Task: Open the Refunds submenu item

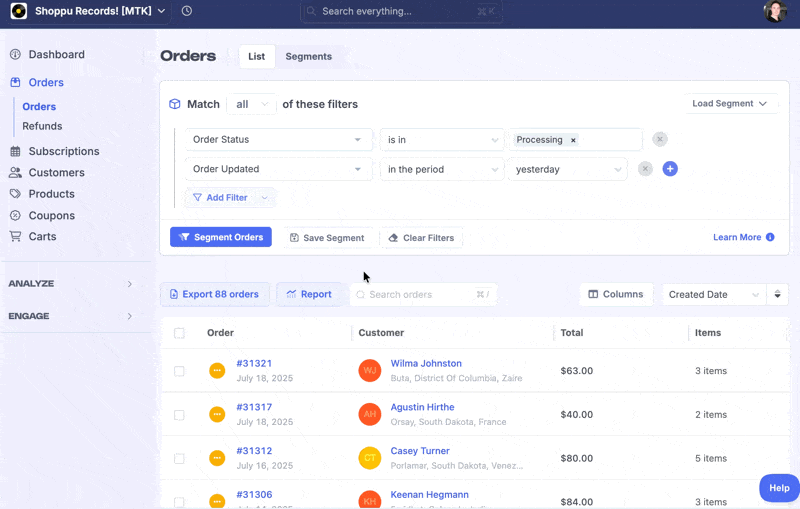Action: click(x=42, y=126)
